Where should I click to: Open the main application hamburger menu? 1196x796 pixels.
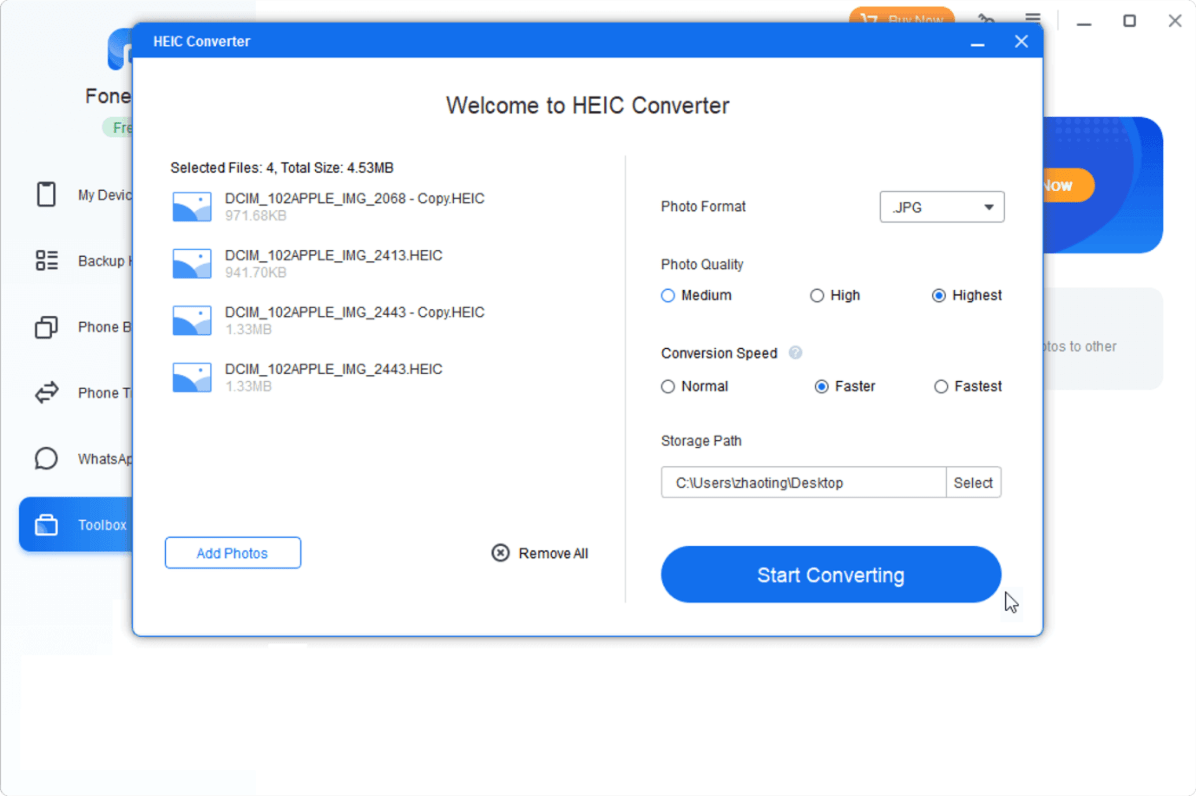coord(1032,18)
